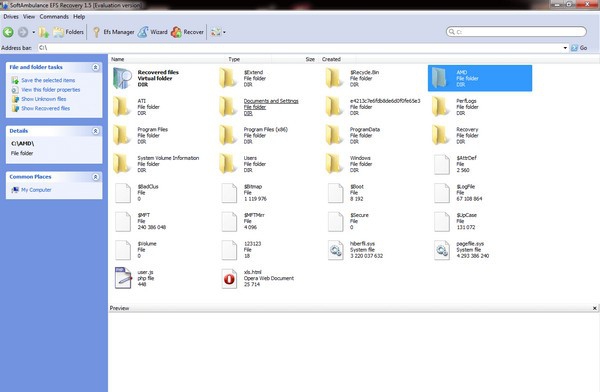Click the 123123 file name

[x=252, y=244]
